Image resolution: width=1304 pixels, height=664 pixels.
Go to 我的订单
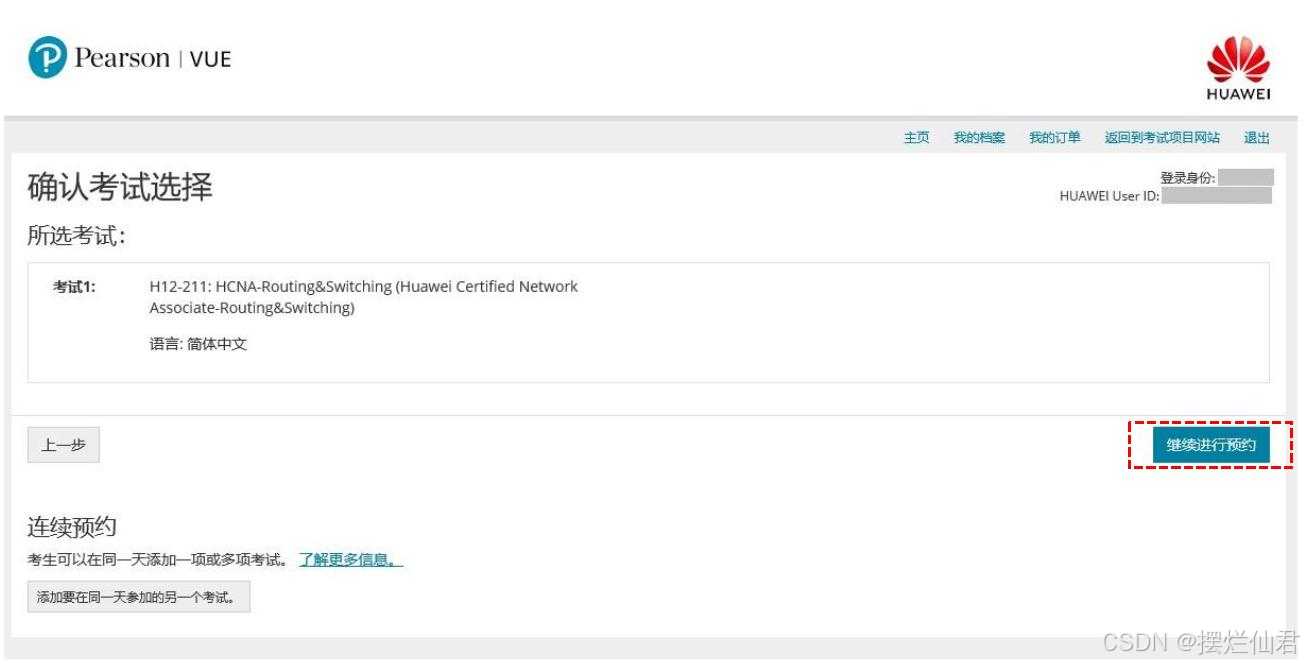click(1055, 138)
